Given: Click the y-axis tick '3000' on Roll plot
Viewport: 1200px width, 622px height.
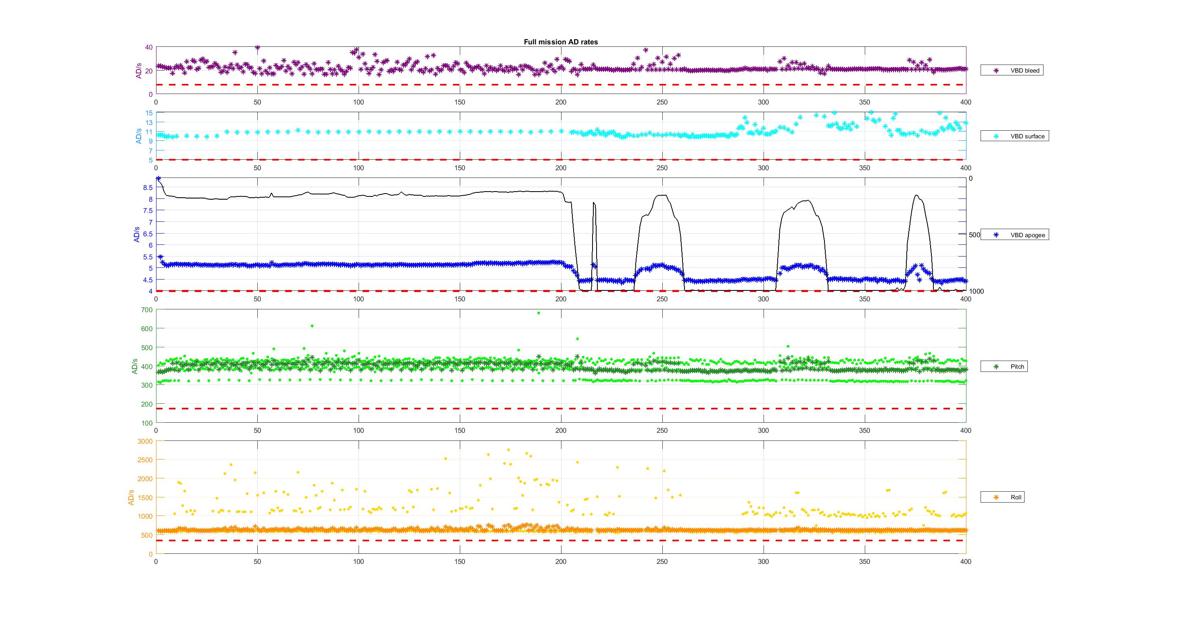Looking at the screenshot, I should tap(145, 441).
